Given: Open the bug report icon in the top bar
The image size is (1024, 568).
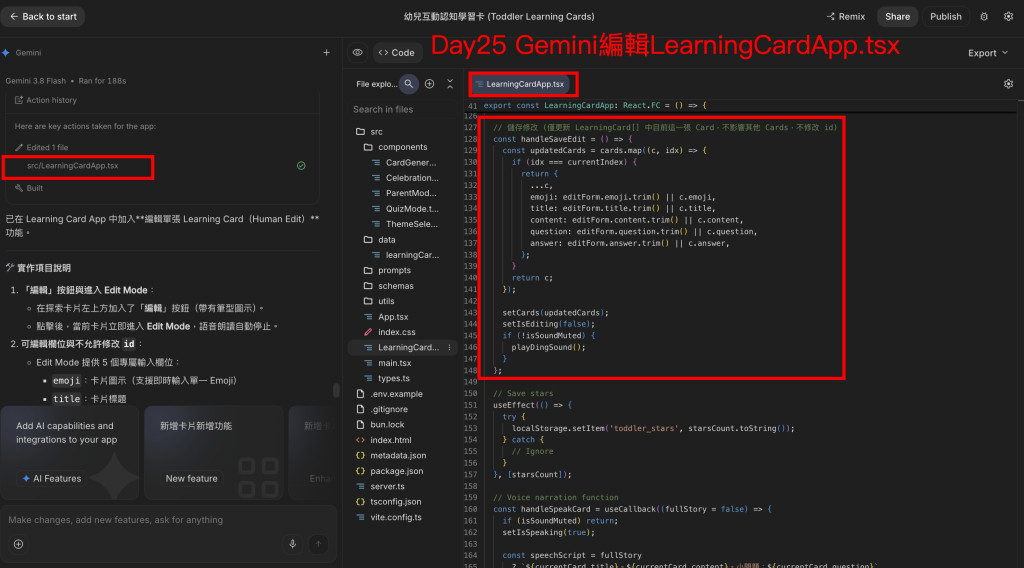Looking at the screenshot, I should point(984,16).
